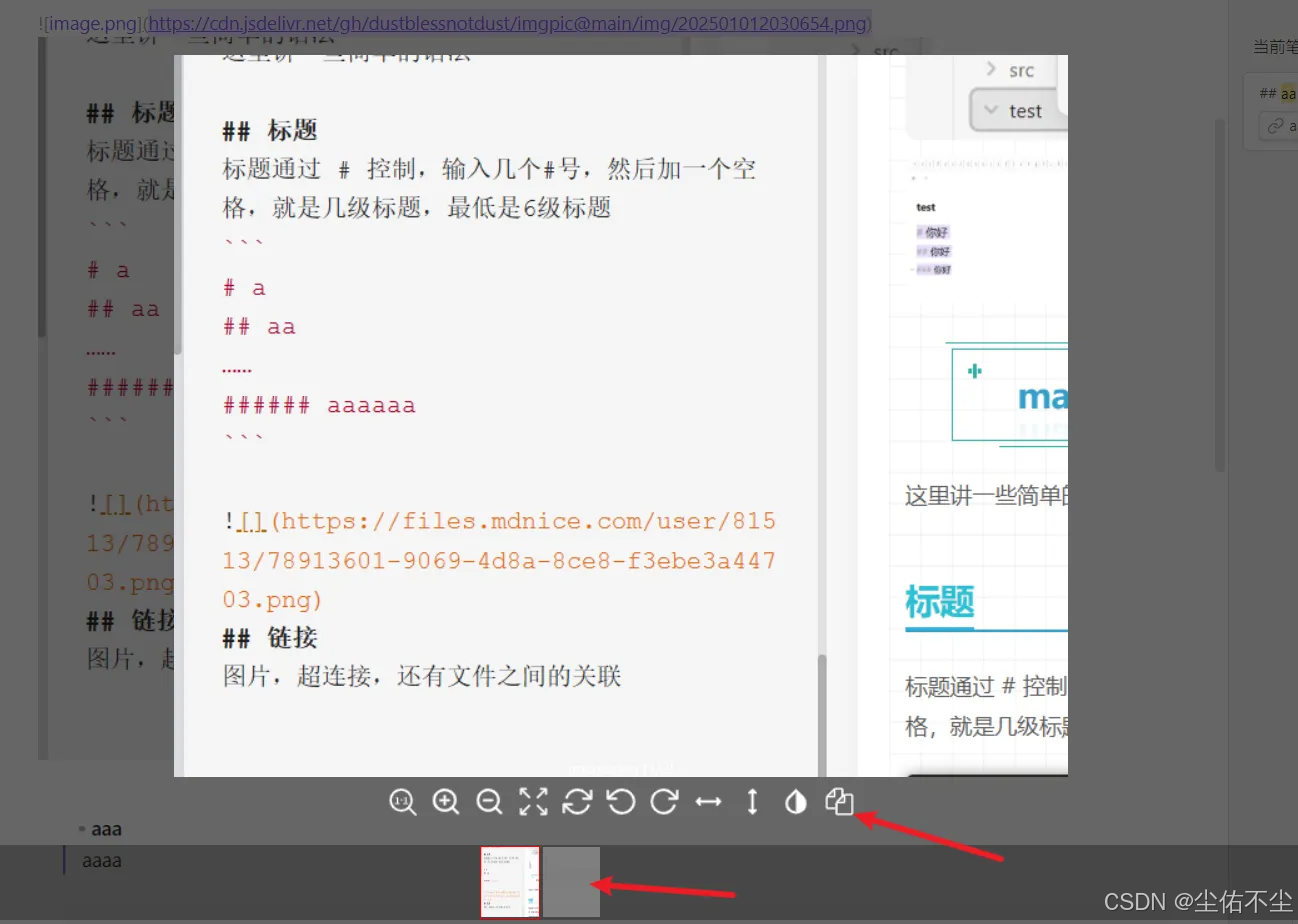
Task: Click the '## aa' outline entry in the right panel
Action: click(1277, 93)
